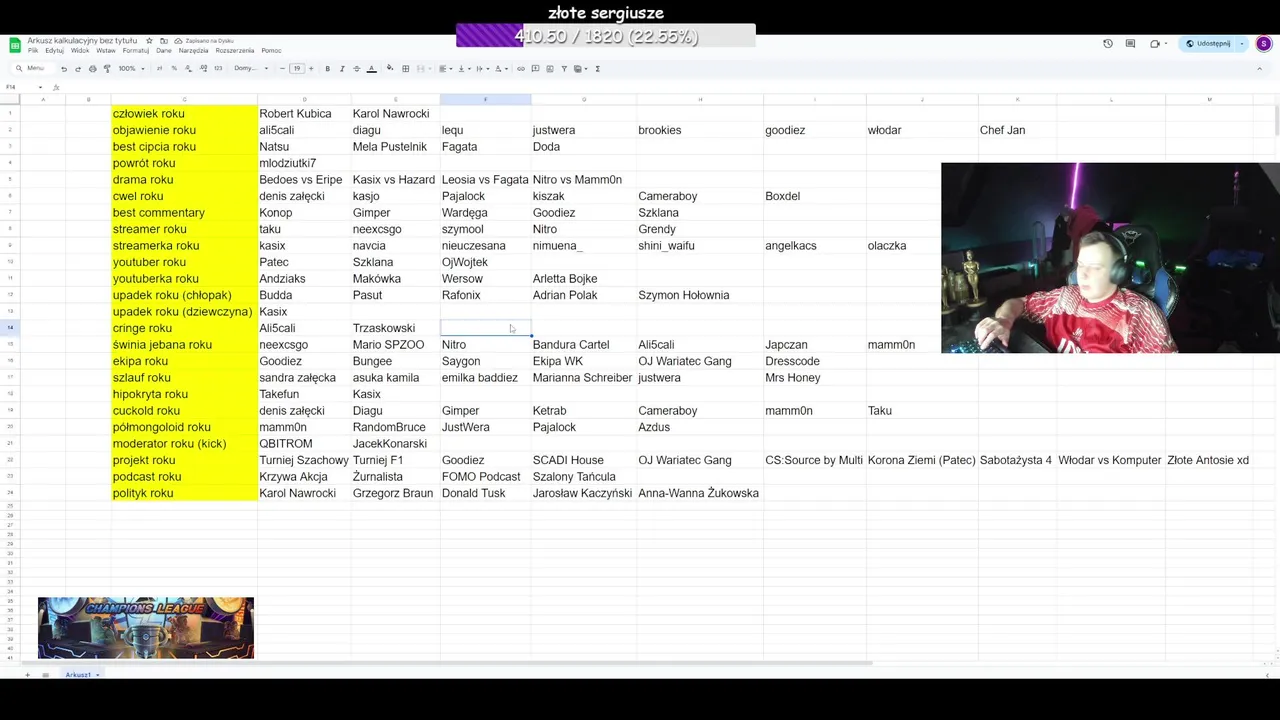Click the Champions League image in the sheet

pyautogui.click(x=146, y=628)
